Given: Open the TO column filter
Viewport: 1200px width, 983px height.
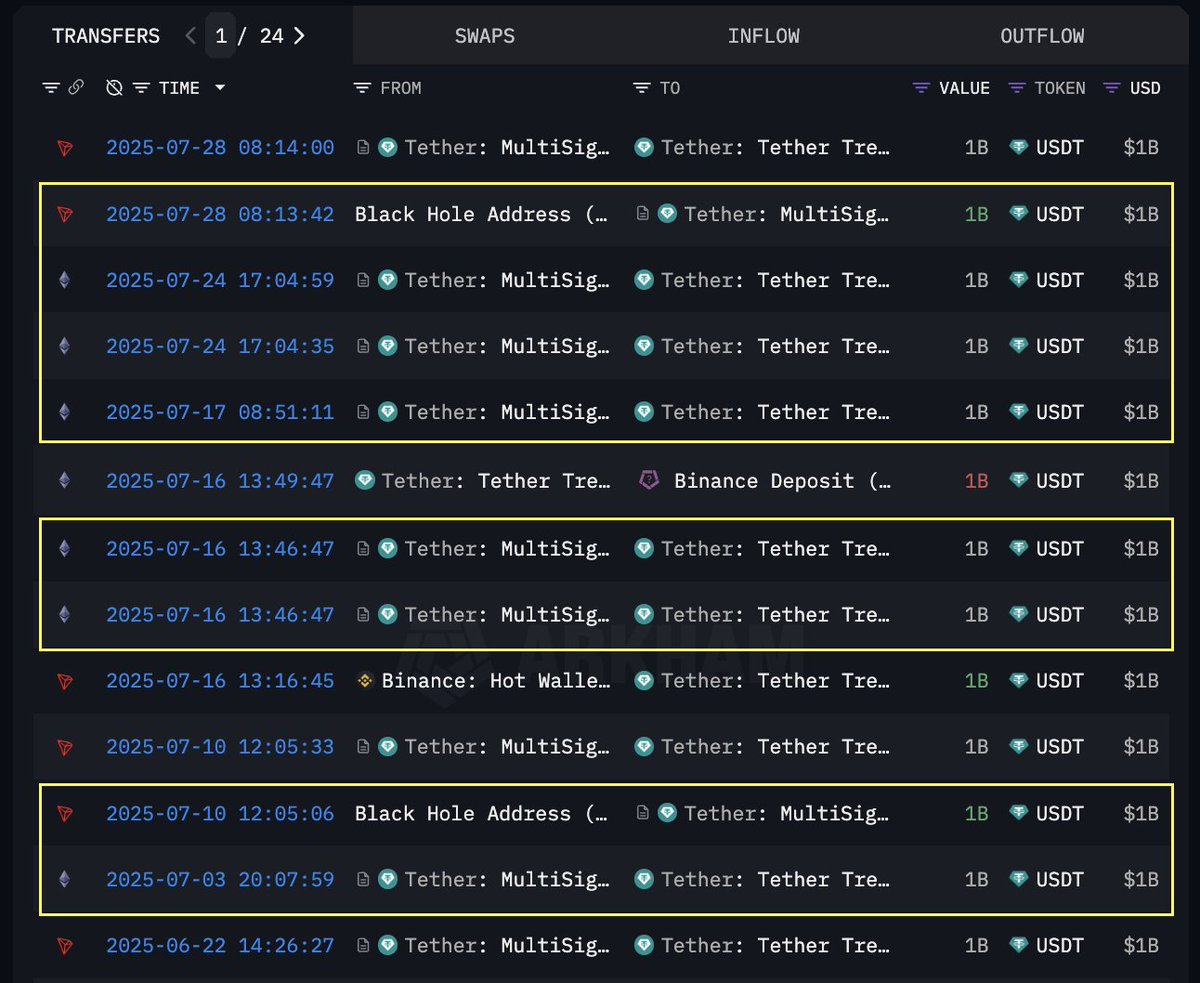Looking at the screenshot, I should 642,88.
